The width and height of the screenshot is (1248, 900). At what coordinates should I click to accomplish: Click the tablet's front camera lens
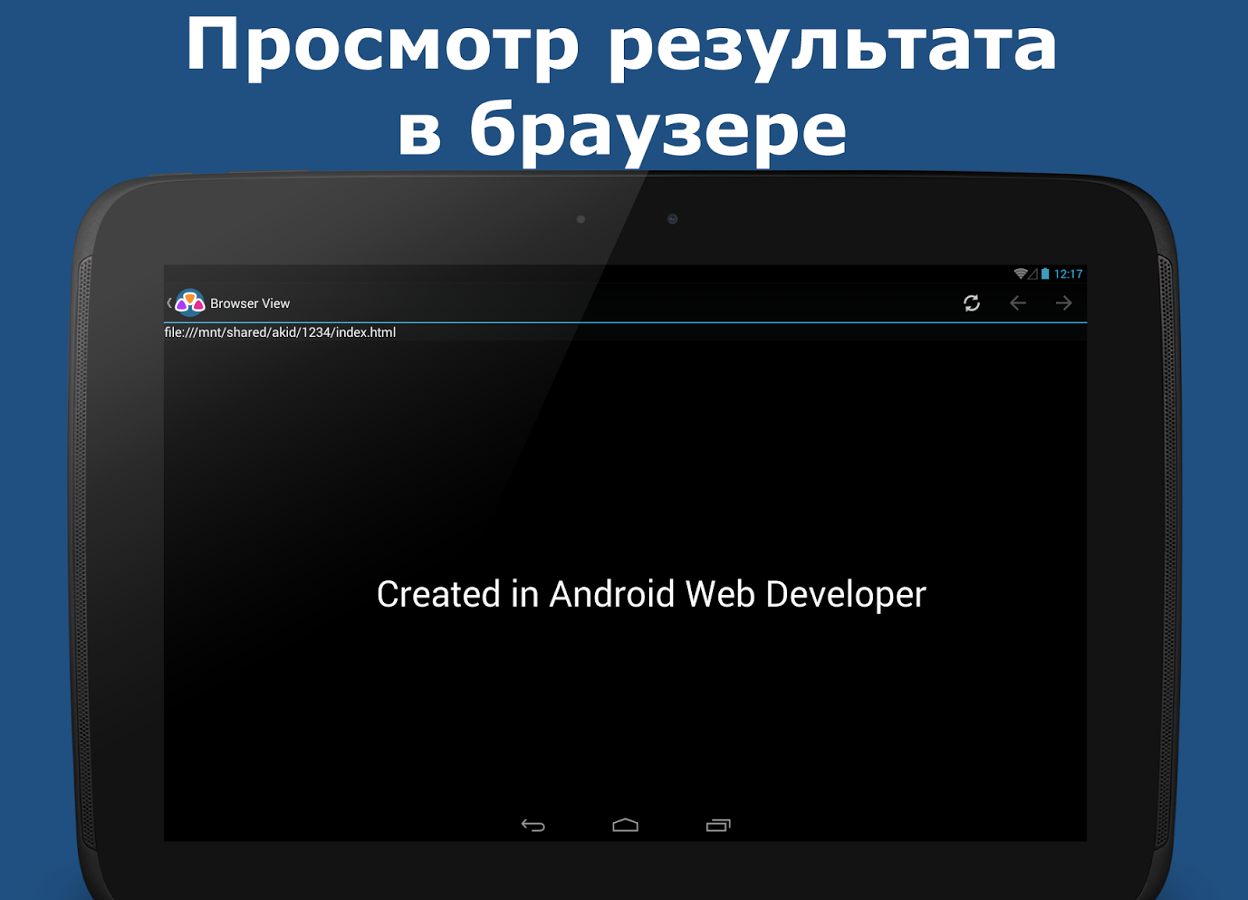point(672,219)
